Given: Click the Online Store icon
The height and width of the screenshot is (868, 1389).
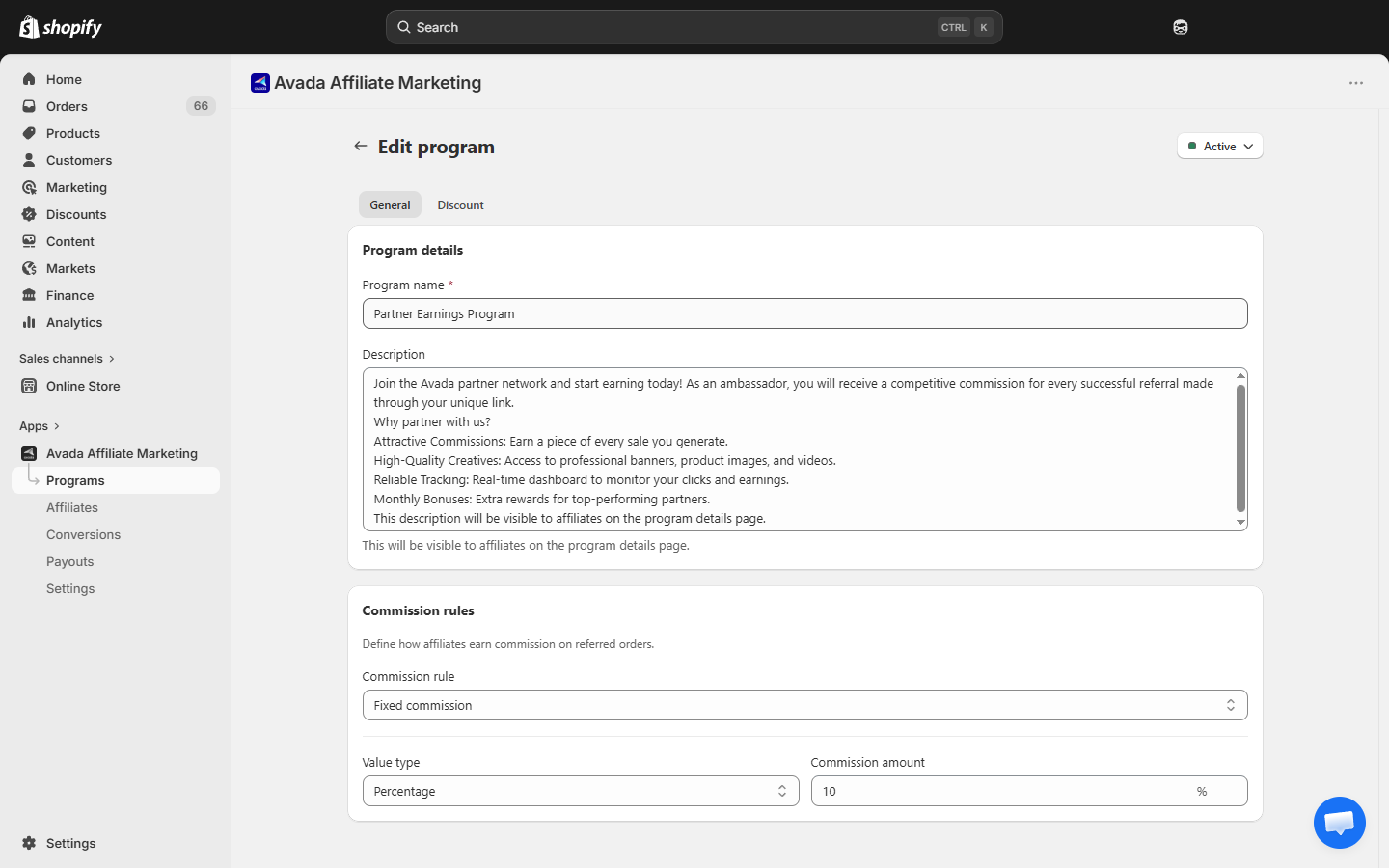Looking at the screenshot, I should [29, 386].
